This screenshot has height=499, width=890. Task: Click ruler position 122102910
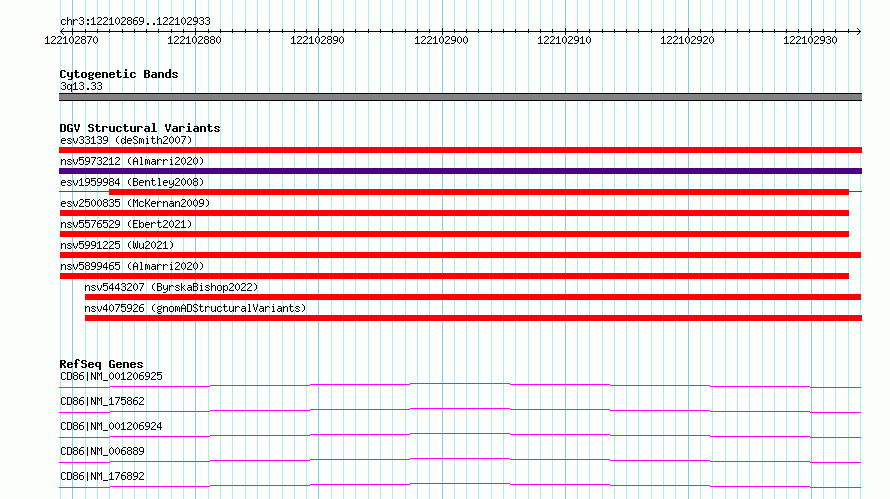point(564,40)
